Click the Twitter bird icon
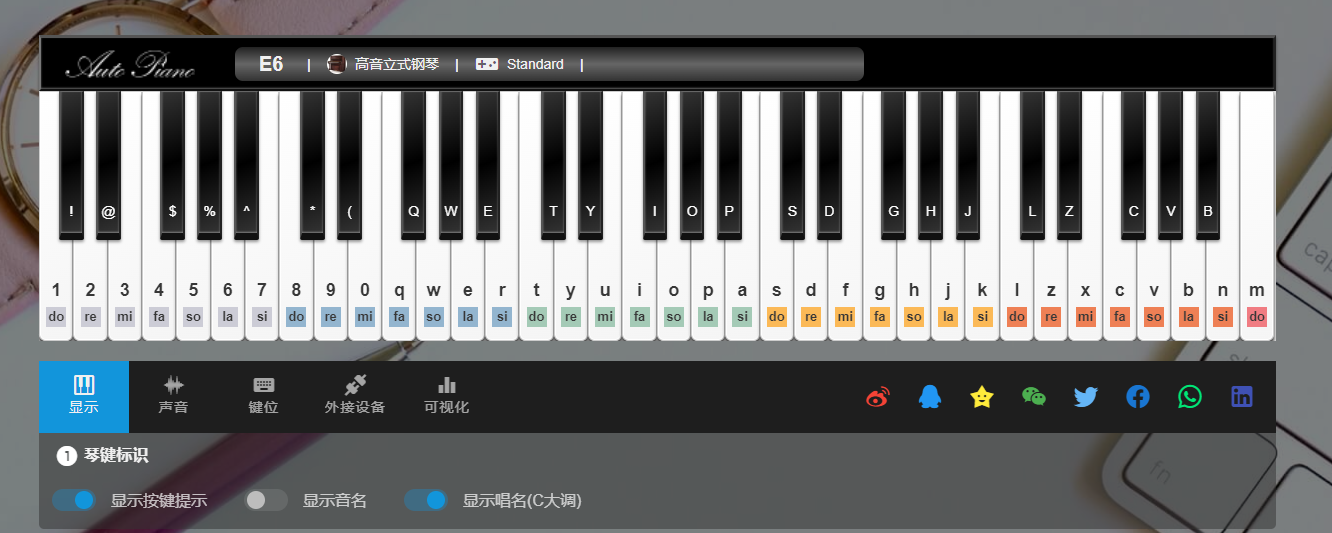This screenshot has height=533, width=1332. point(1085,397)
